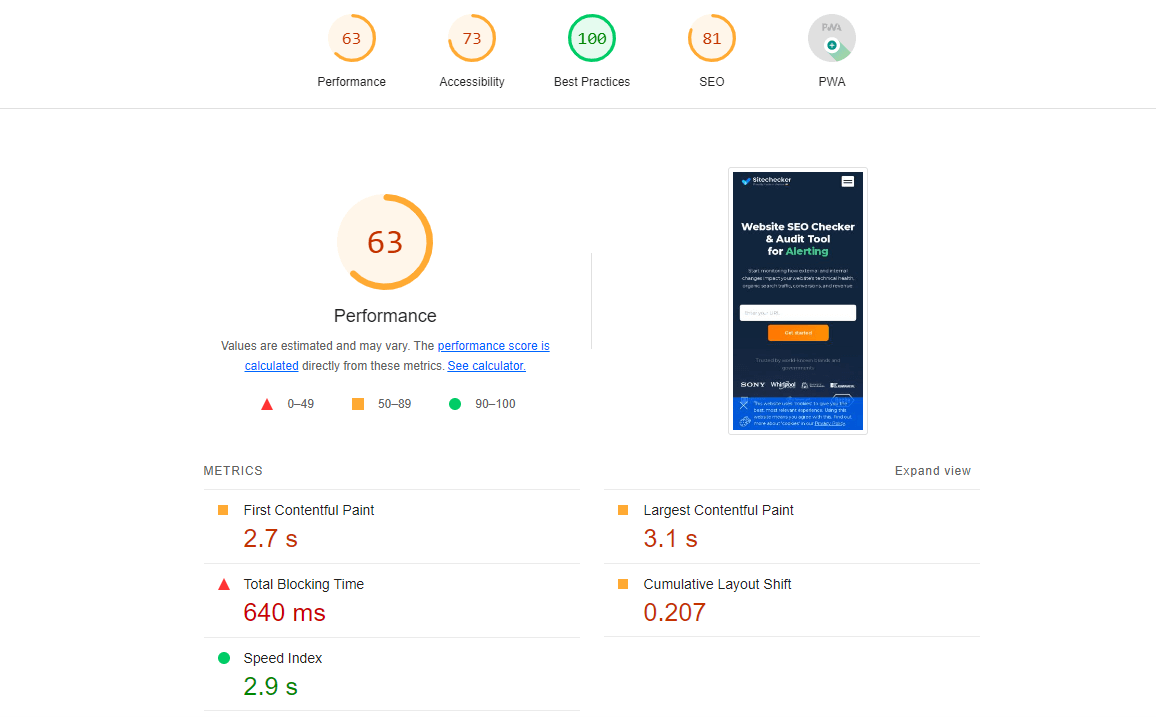Click the Performance label under top gauge

coord(352,82)
